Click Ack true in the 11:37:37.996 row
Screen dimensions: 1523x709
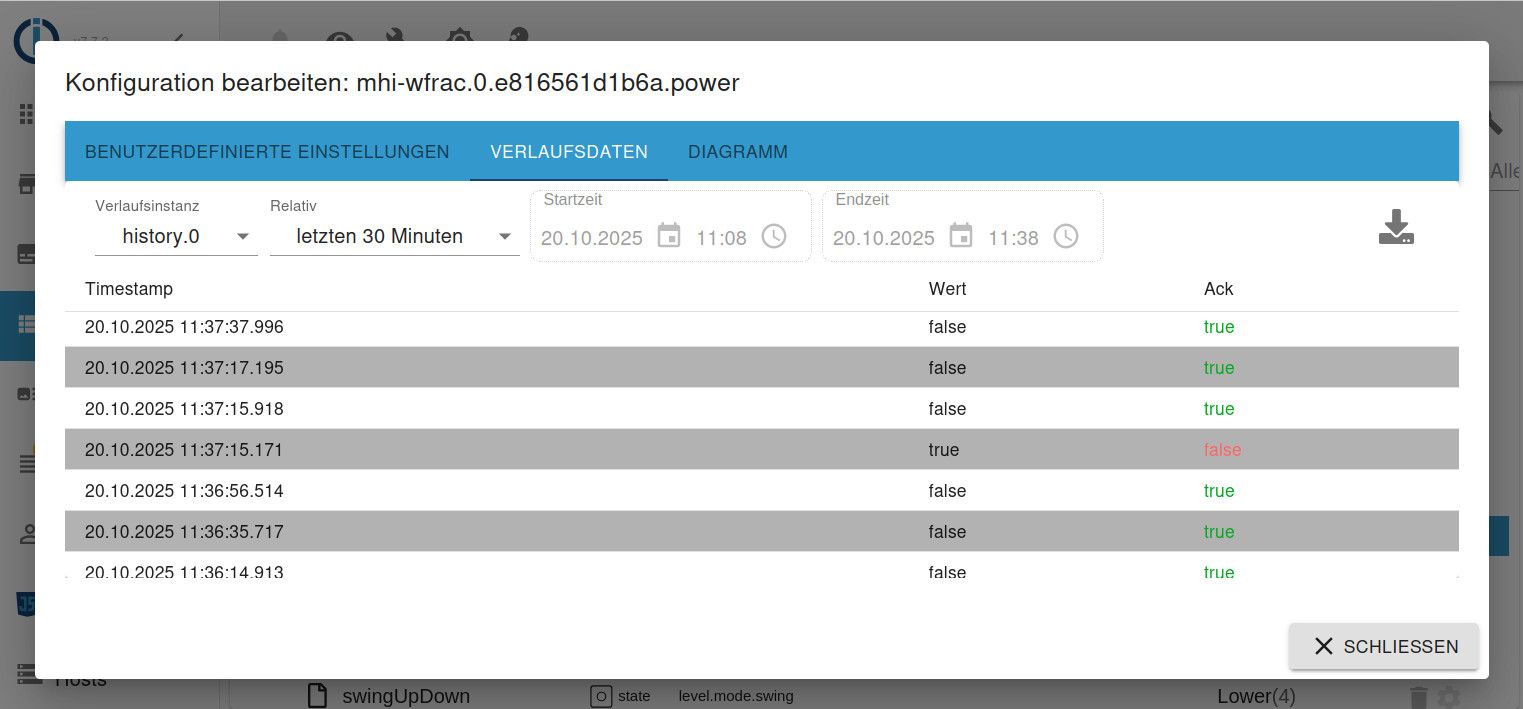[1219, 327]
